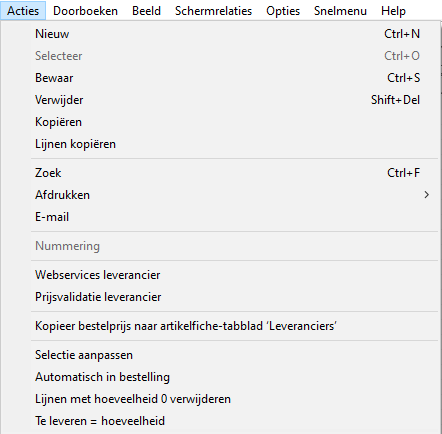Expand the Afdrukken submenu arrow

click(426, 195)
